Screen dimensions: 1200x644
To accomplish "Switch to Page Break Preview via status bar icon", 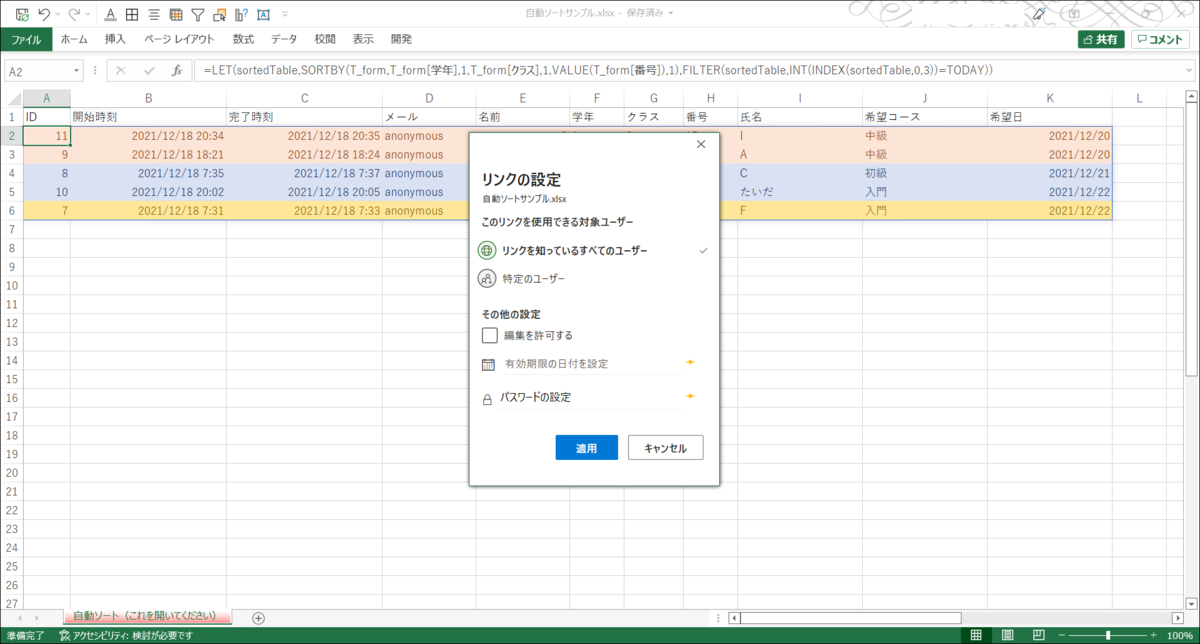I will click(1040, 634).
